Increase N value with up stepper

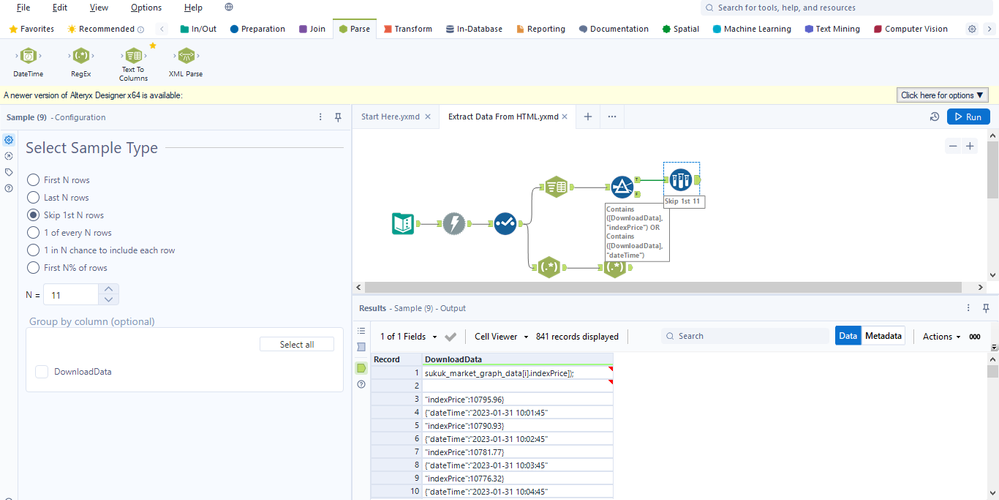pyautogui.click(x=109, y=289)
